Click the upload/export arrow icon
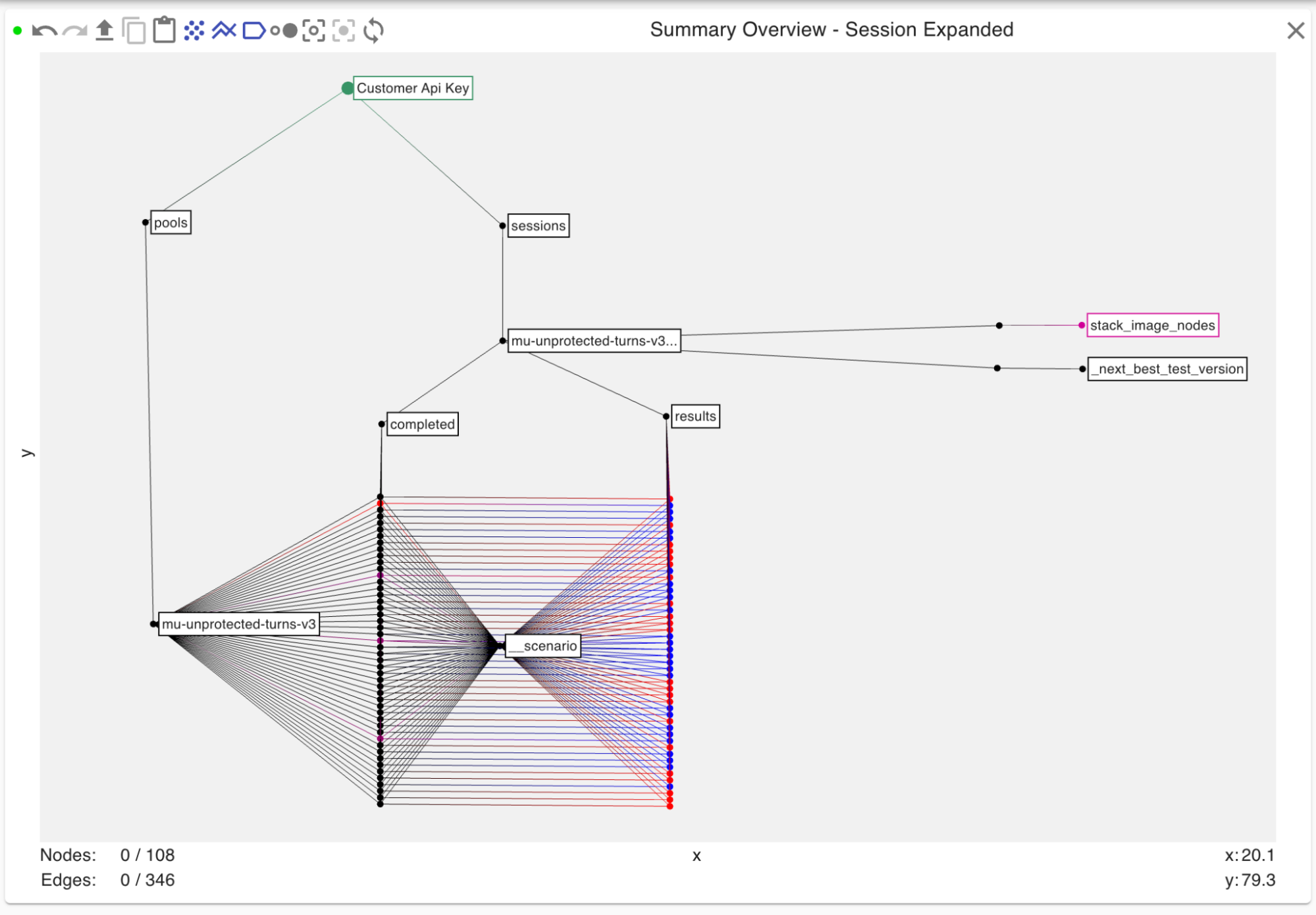This screenshot has height=915, width=1316. [x=104, y=30]
